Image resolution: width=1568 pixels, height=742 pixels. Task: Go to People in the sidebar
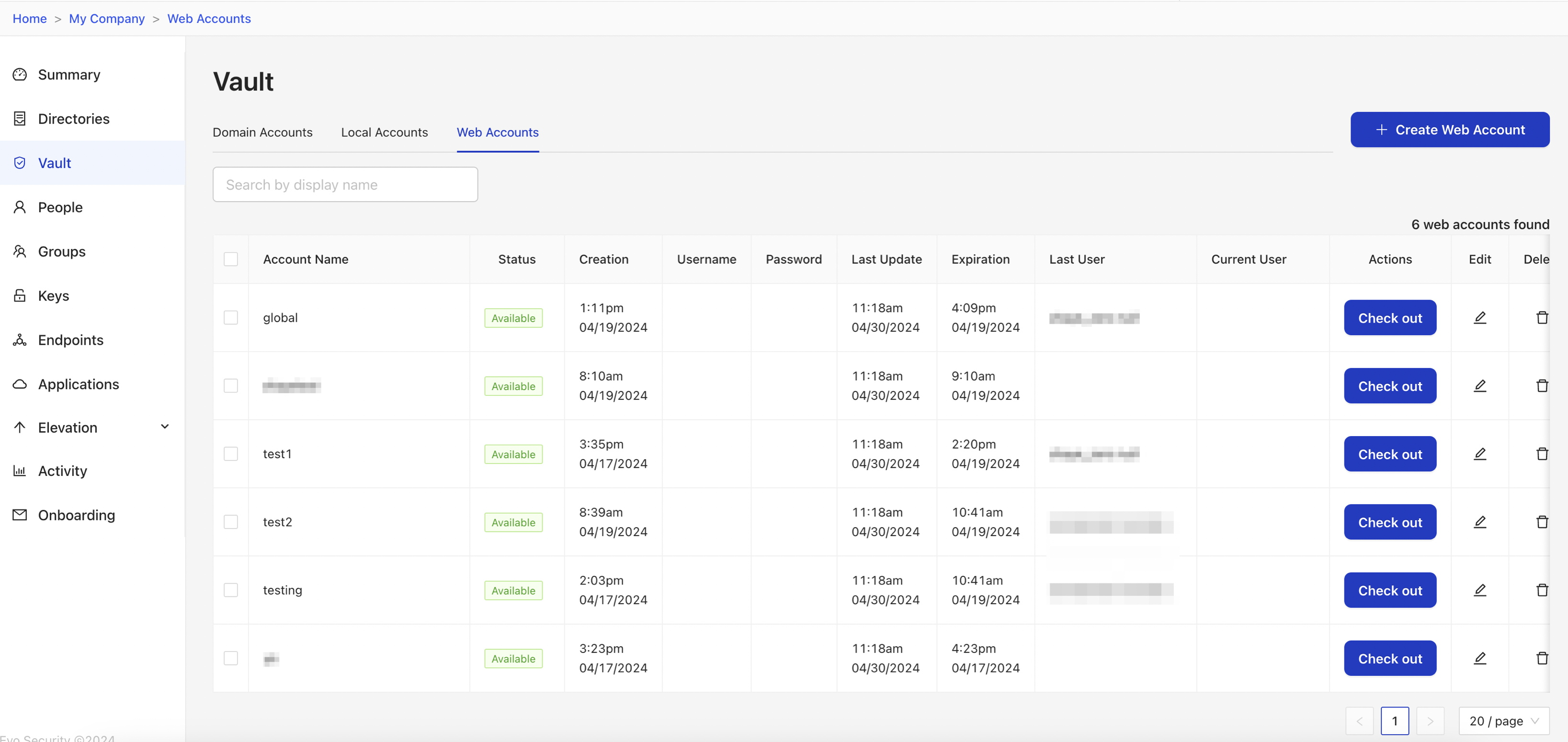click(x=92, y=207)
